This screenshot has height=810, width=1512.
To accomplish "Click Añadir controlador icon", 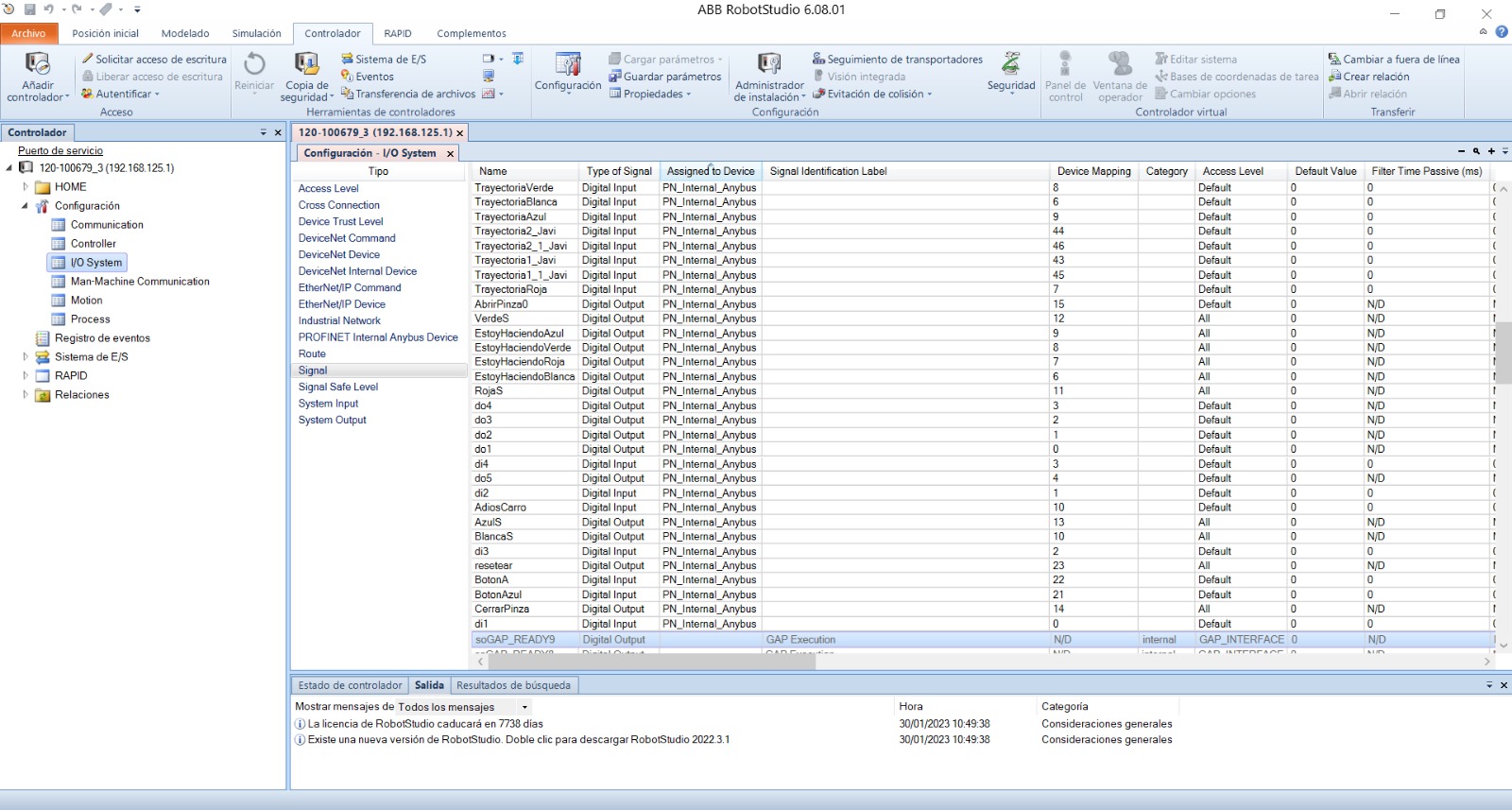I will 37,64.
